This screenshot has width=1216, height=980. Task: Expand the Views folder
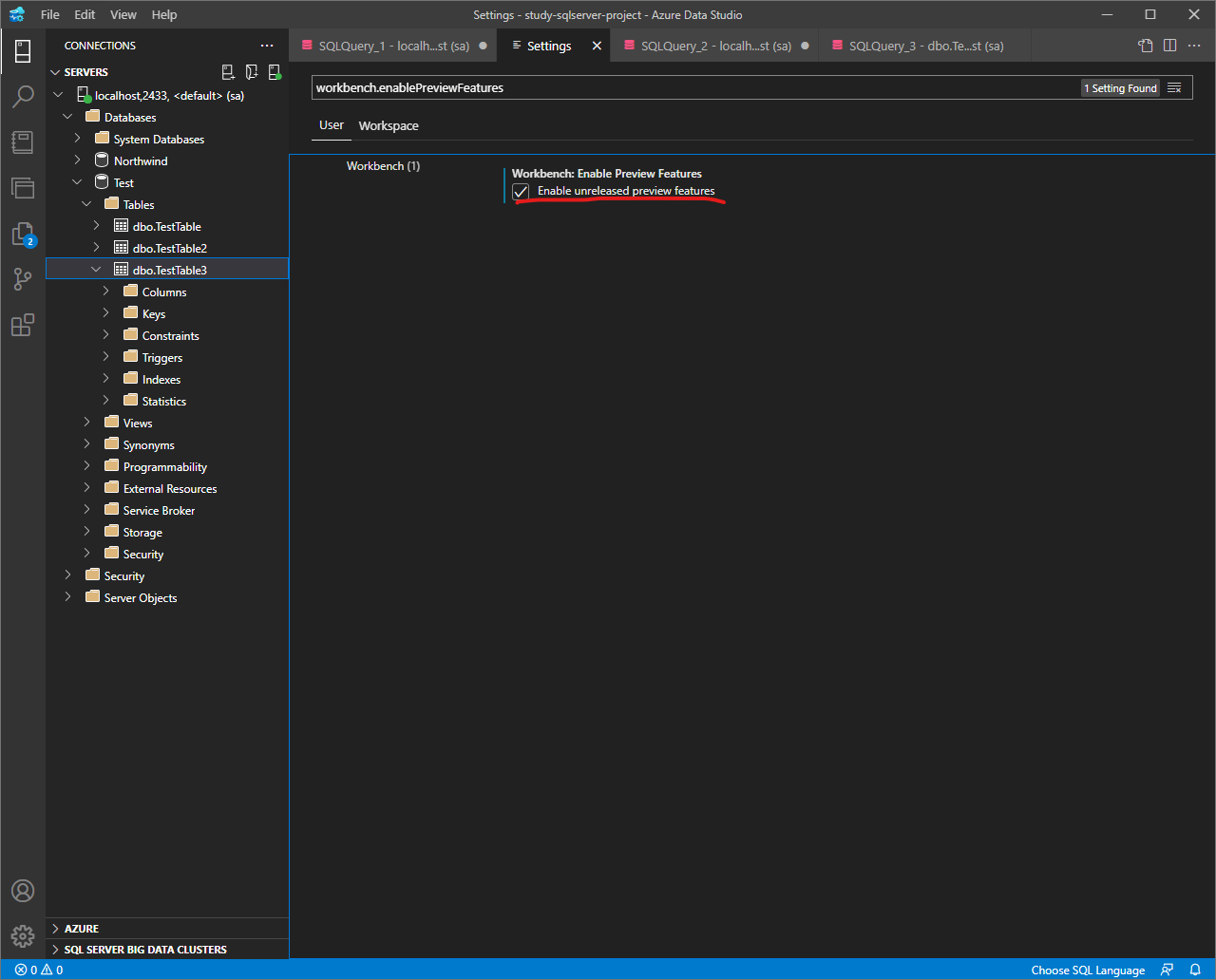click(86, 423)
